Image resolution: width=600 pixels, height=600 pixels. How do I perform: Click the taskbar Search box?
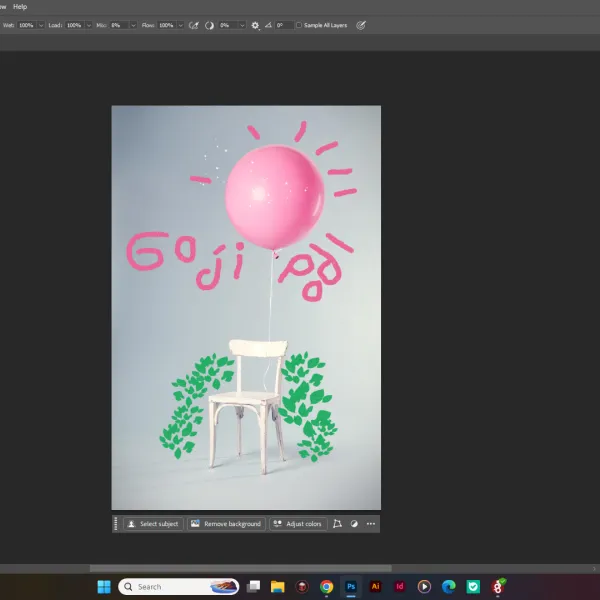pos(179,587)
